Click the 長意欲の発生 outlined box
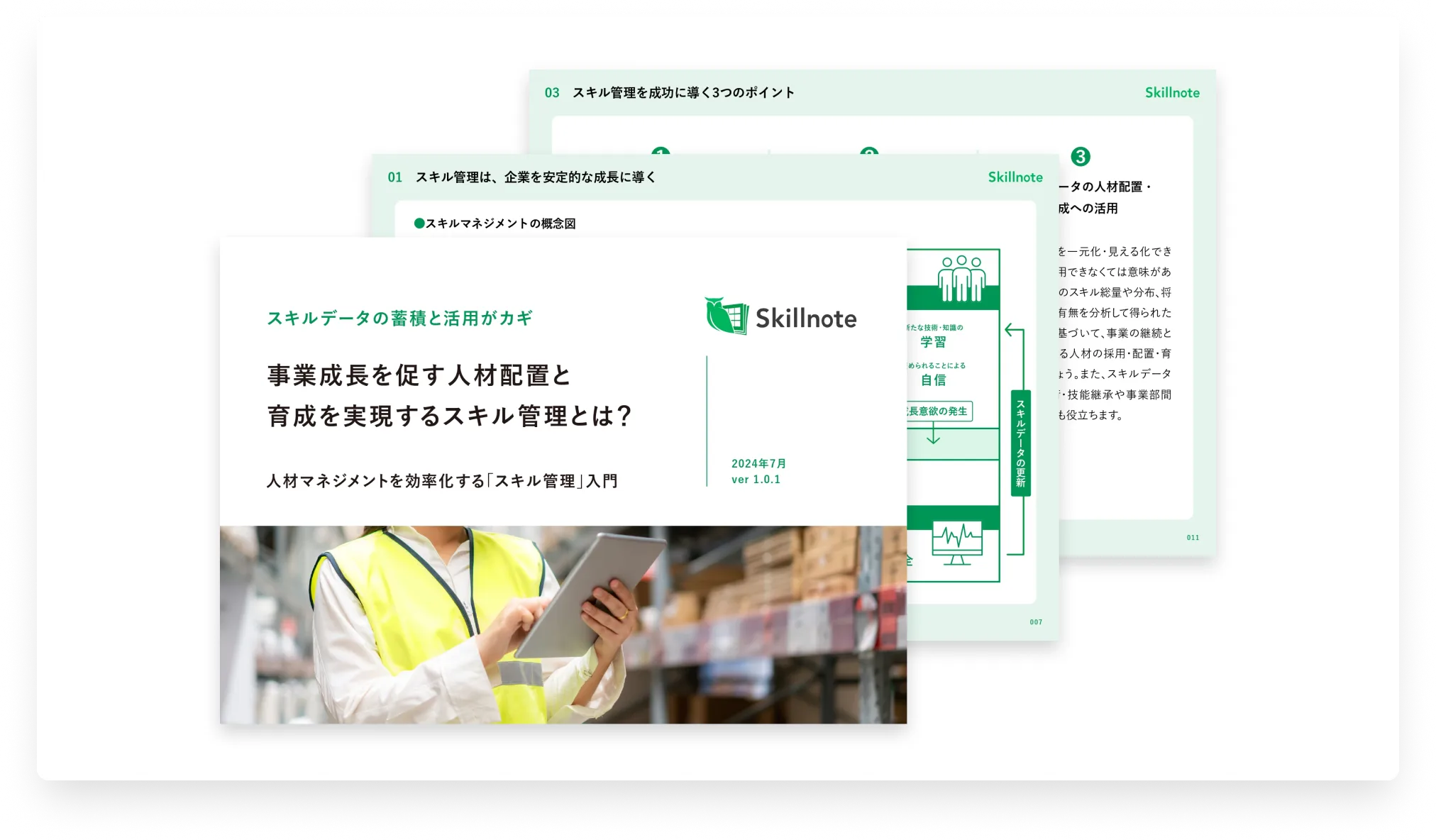Image resolution: width=1436 pixels, height=840 pixels. tap(938, 411)
